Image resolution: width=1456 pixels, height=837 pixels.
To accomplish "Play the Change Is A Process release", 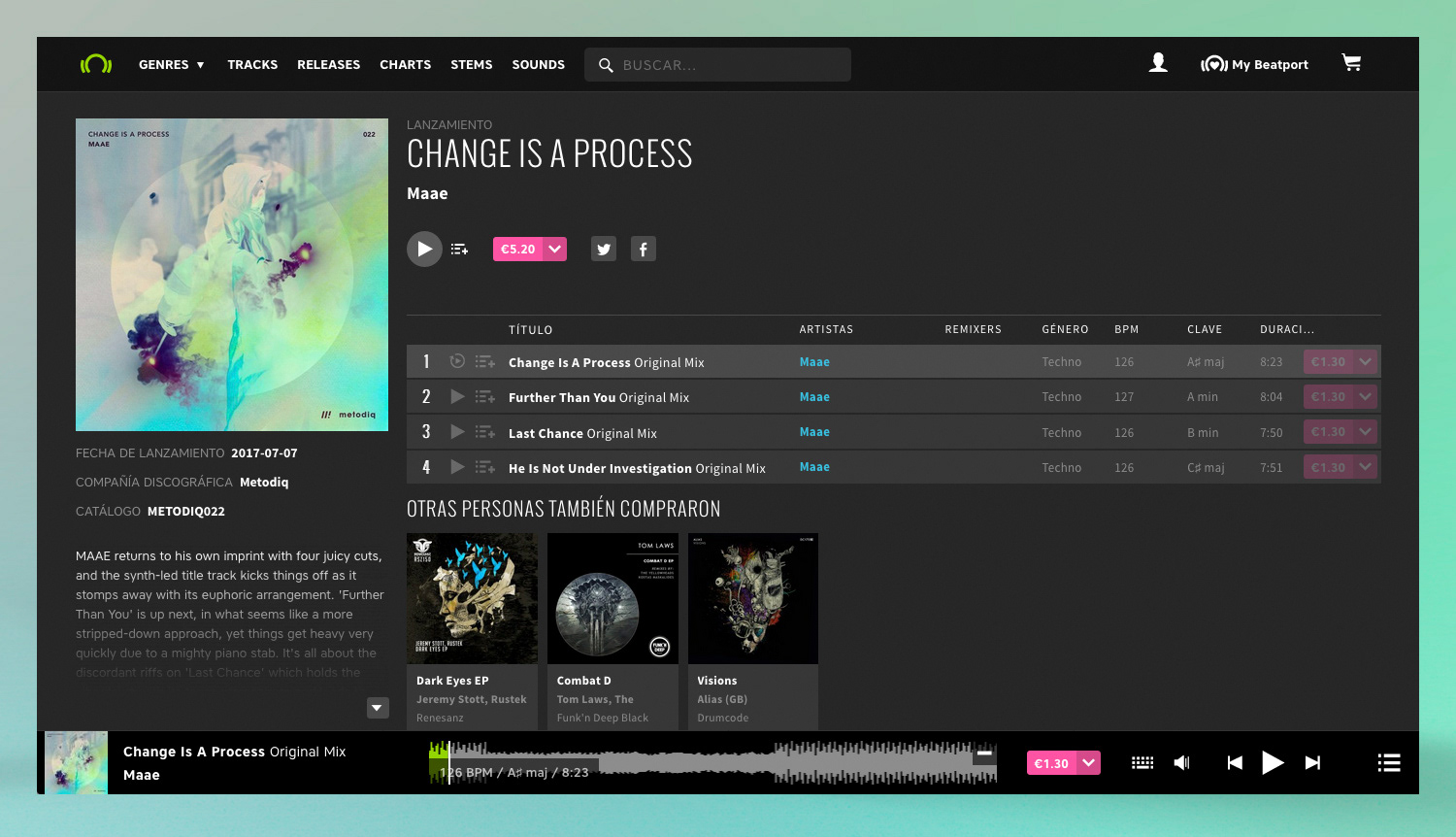I will pos(424,249).
